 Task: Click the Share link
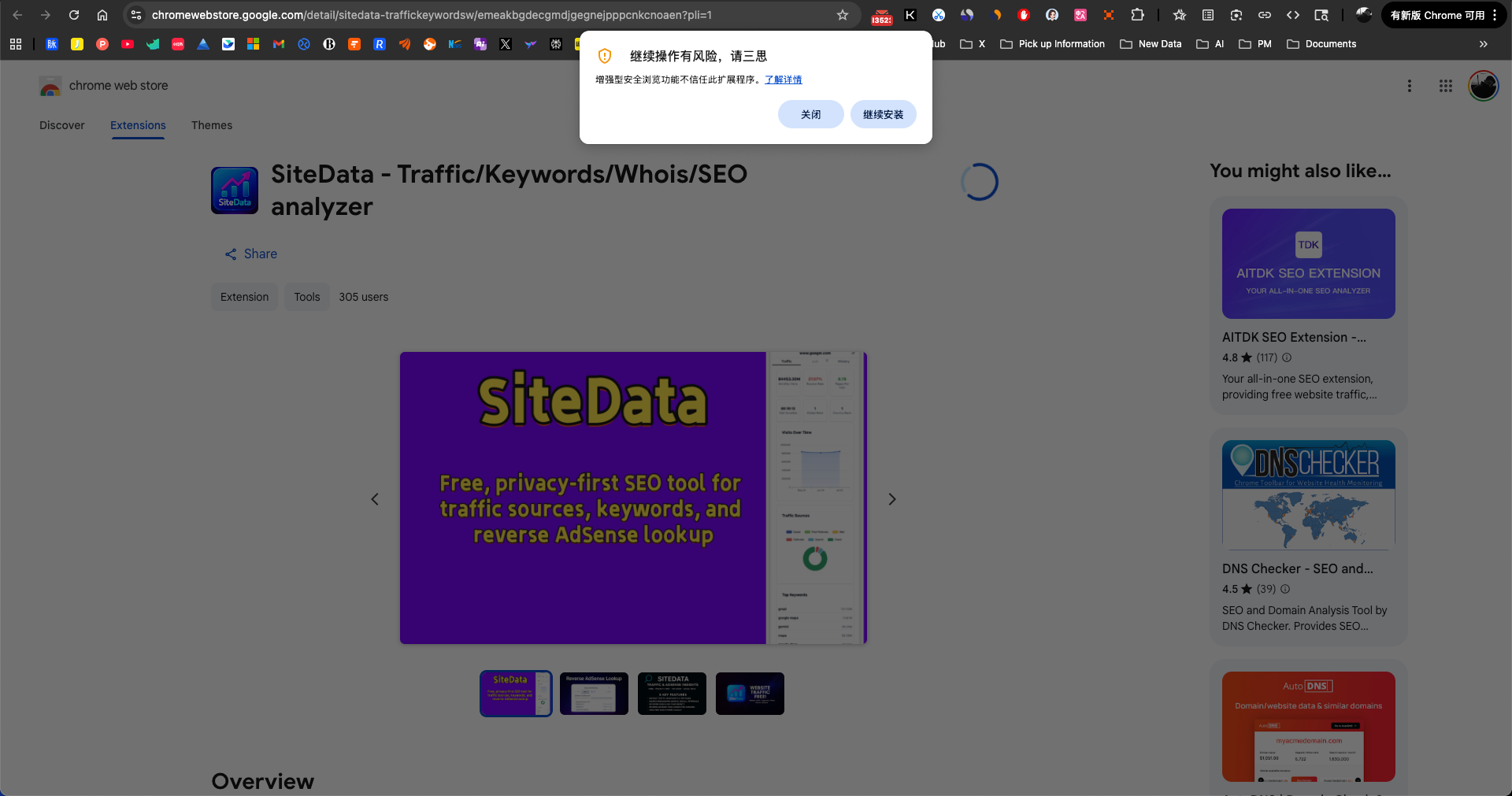point(251,254)
